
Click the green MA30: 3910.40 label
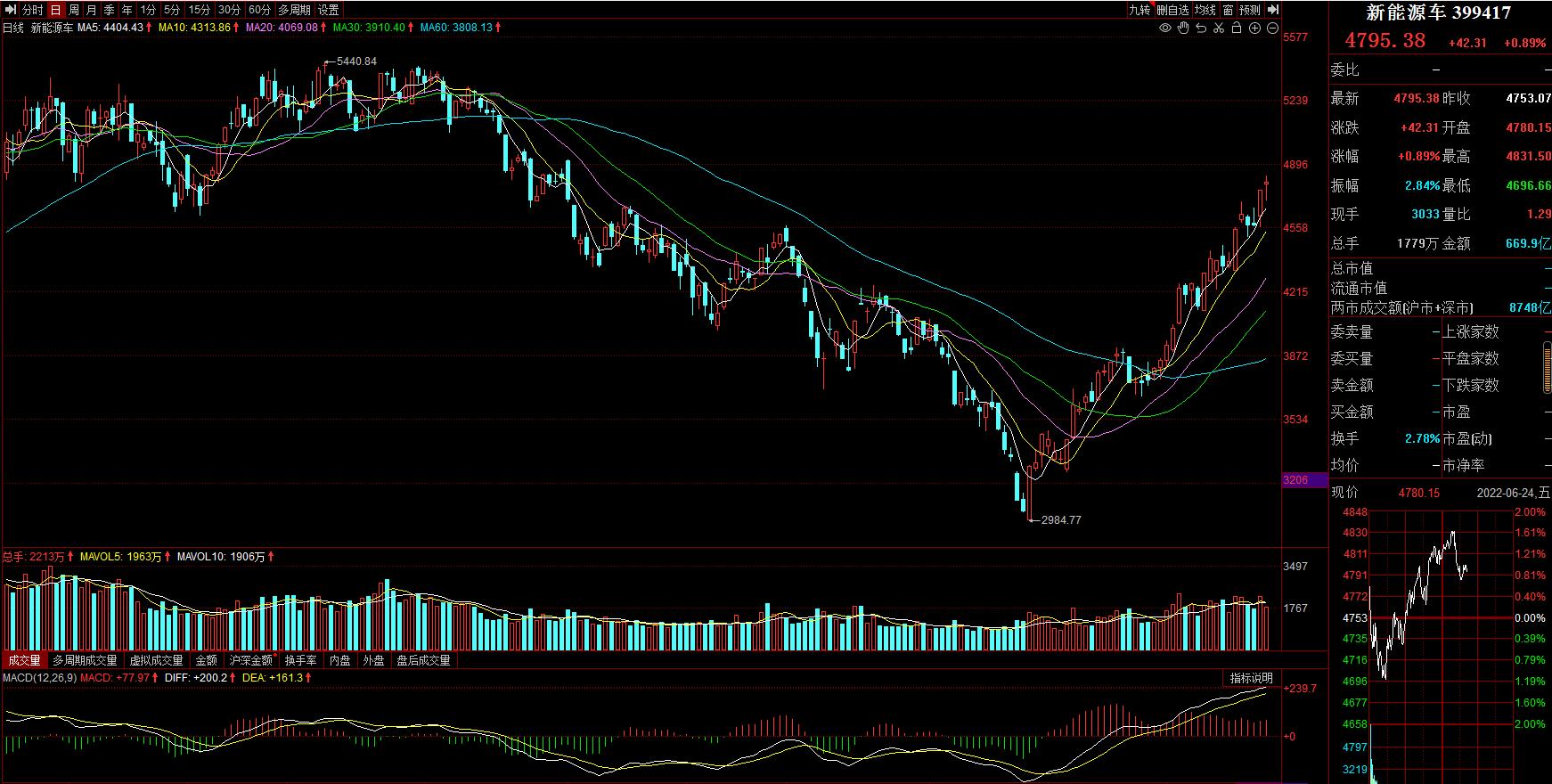(x=369, y=28)
